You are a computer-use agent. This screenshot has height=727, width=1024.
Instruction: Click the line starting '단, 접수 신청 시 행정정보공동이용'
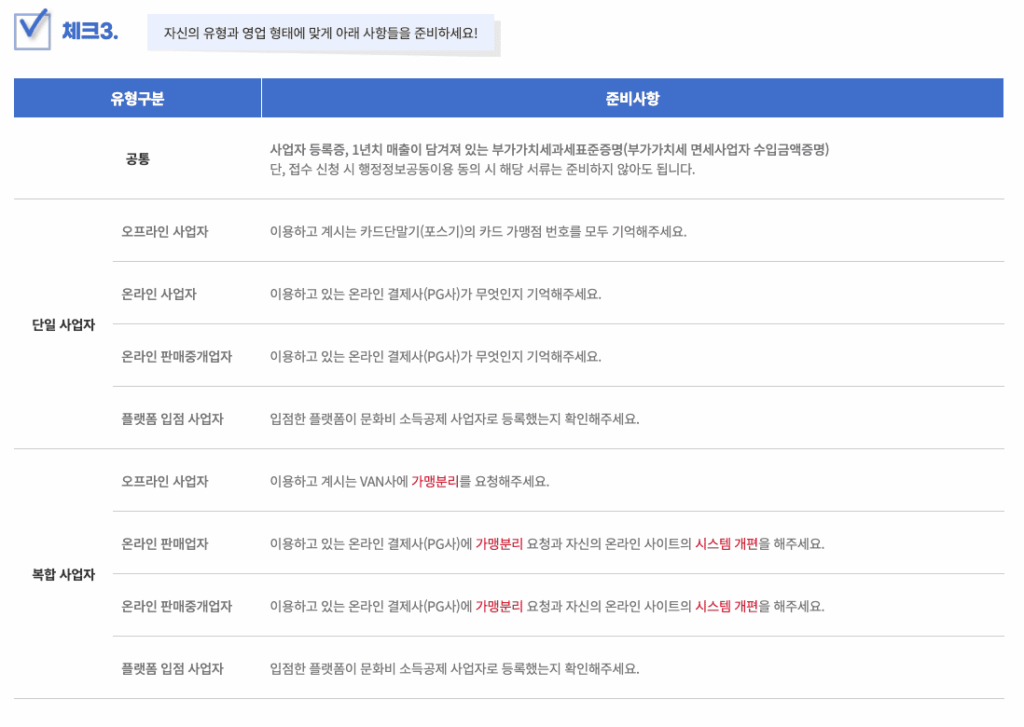click(482, 169)
